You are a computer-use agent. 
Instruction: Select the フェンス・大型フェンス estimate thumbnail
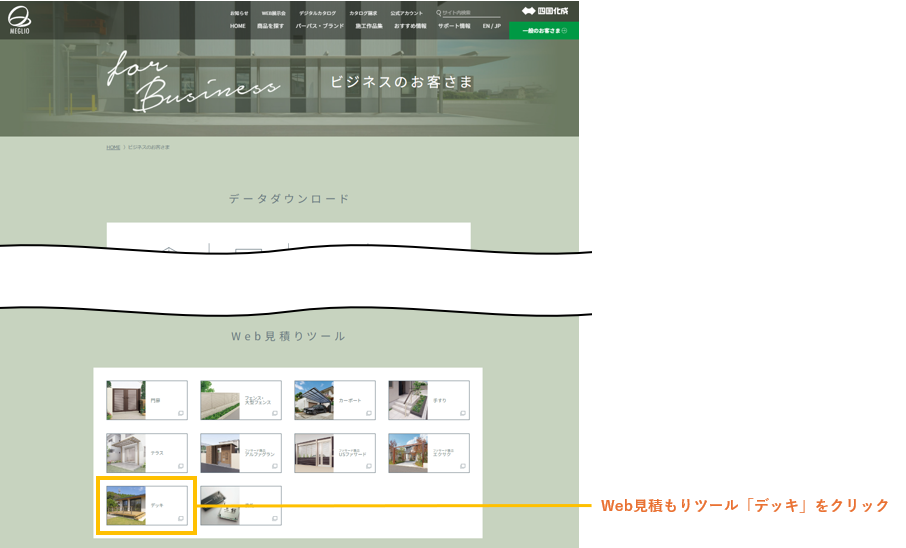(x=220, y=400)
